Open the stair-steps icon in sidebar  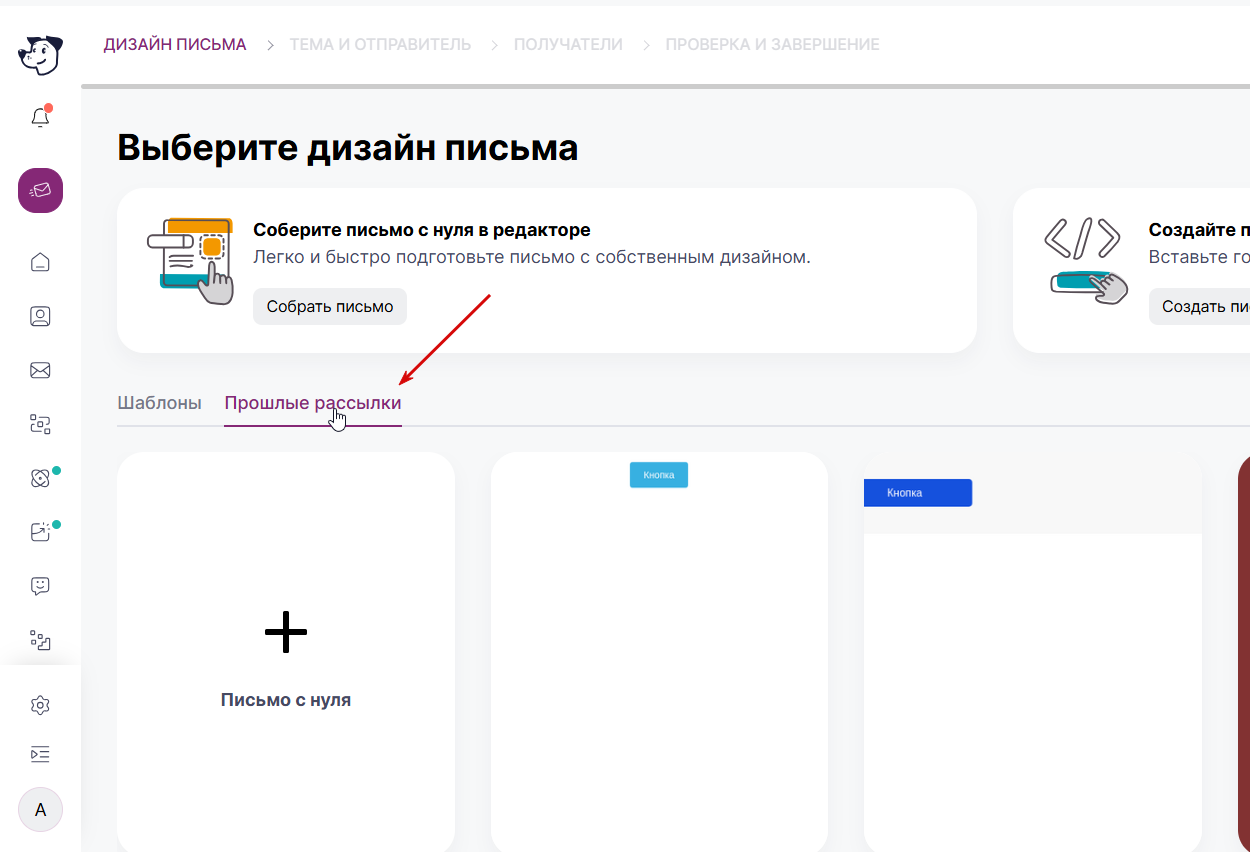[x=40, y=640]
